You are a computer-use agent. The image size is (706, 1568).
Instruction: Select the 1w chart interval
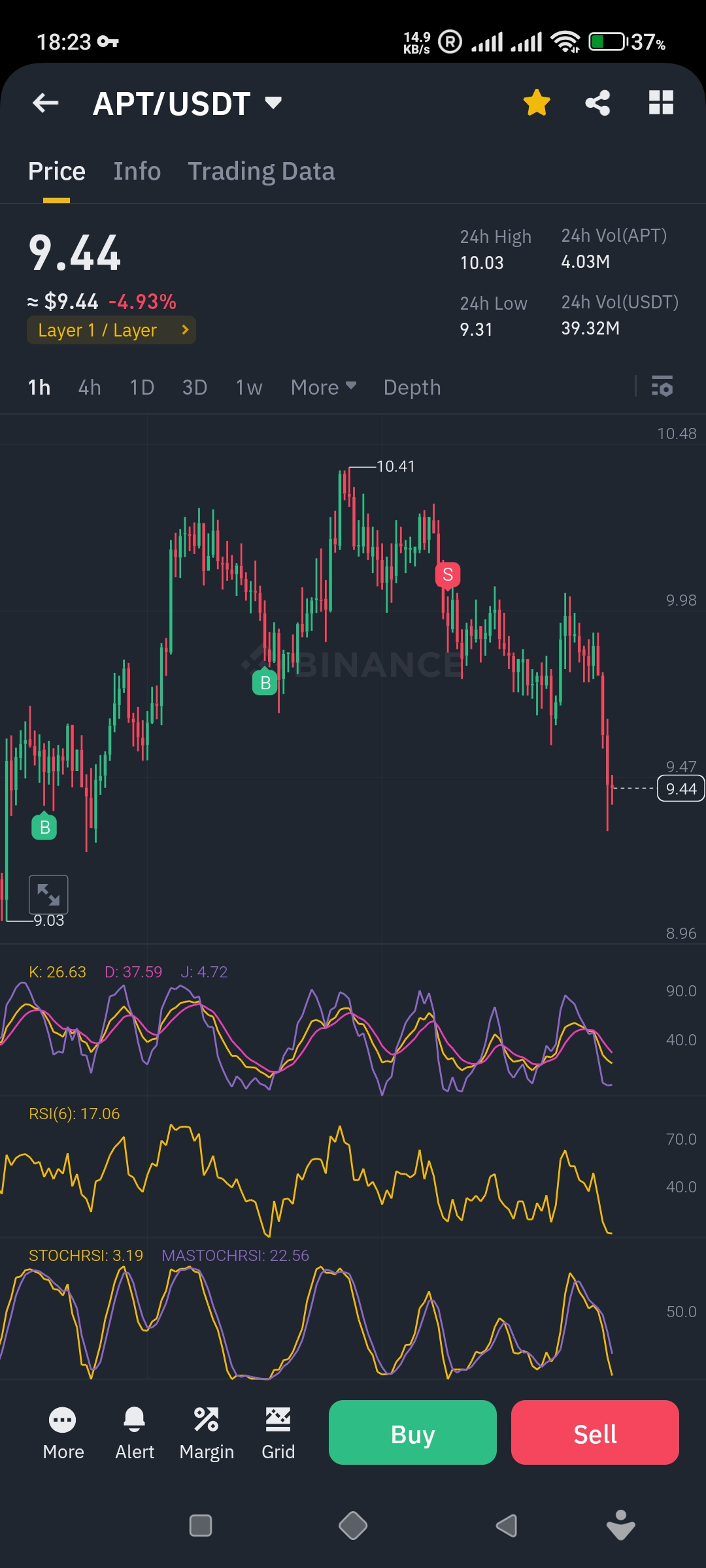click(249, 387)
